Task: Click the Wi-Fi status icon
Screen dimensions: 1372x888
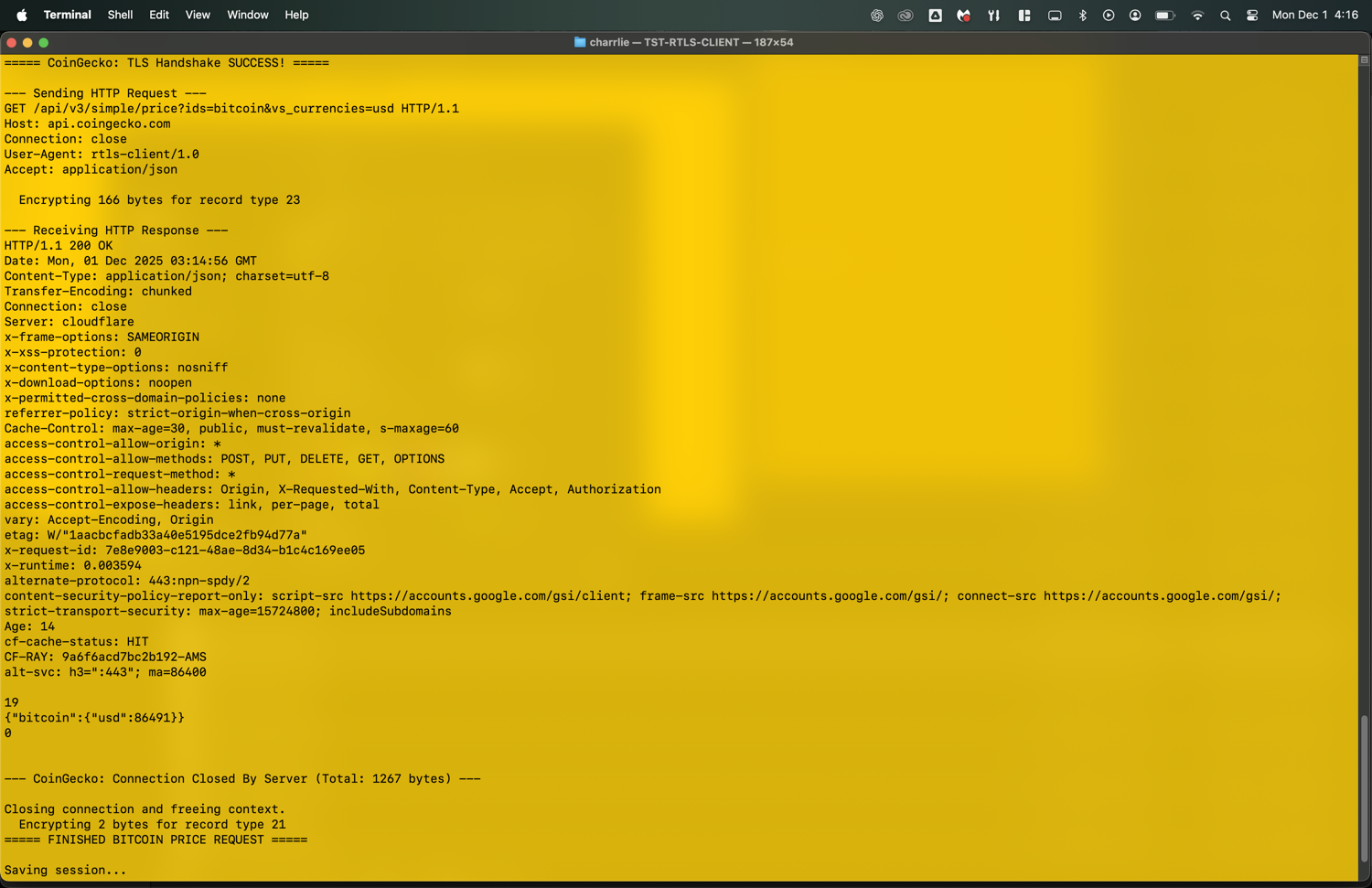Action: click(1196, 16)
